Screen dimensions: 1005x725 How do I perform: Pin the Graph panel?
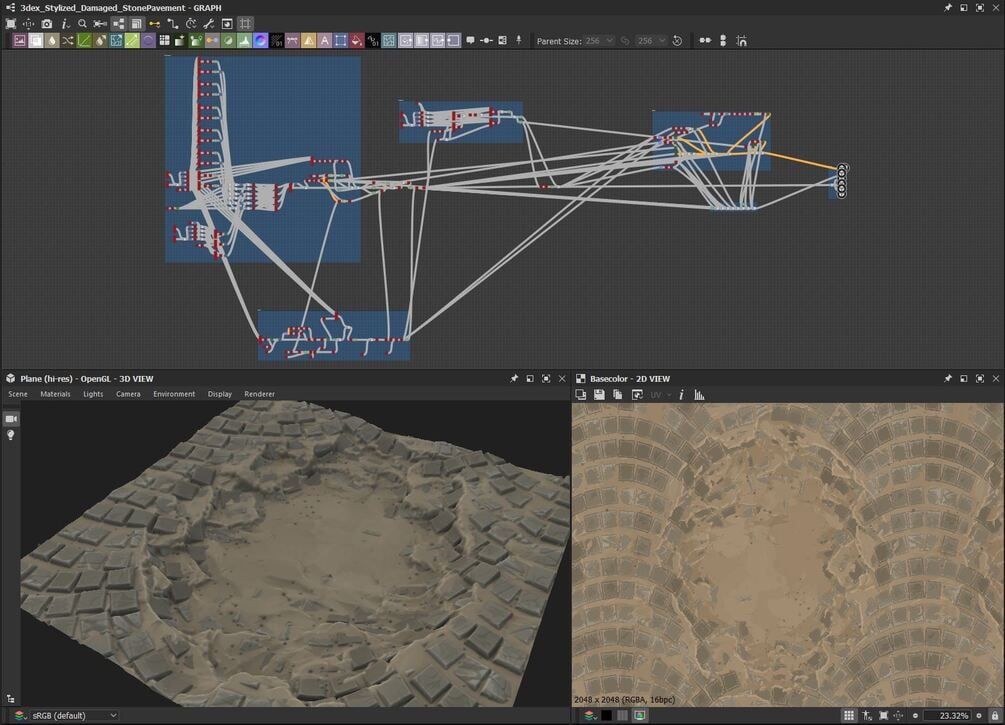[x=948, y=8]
